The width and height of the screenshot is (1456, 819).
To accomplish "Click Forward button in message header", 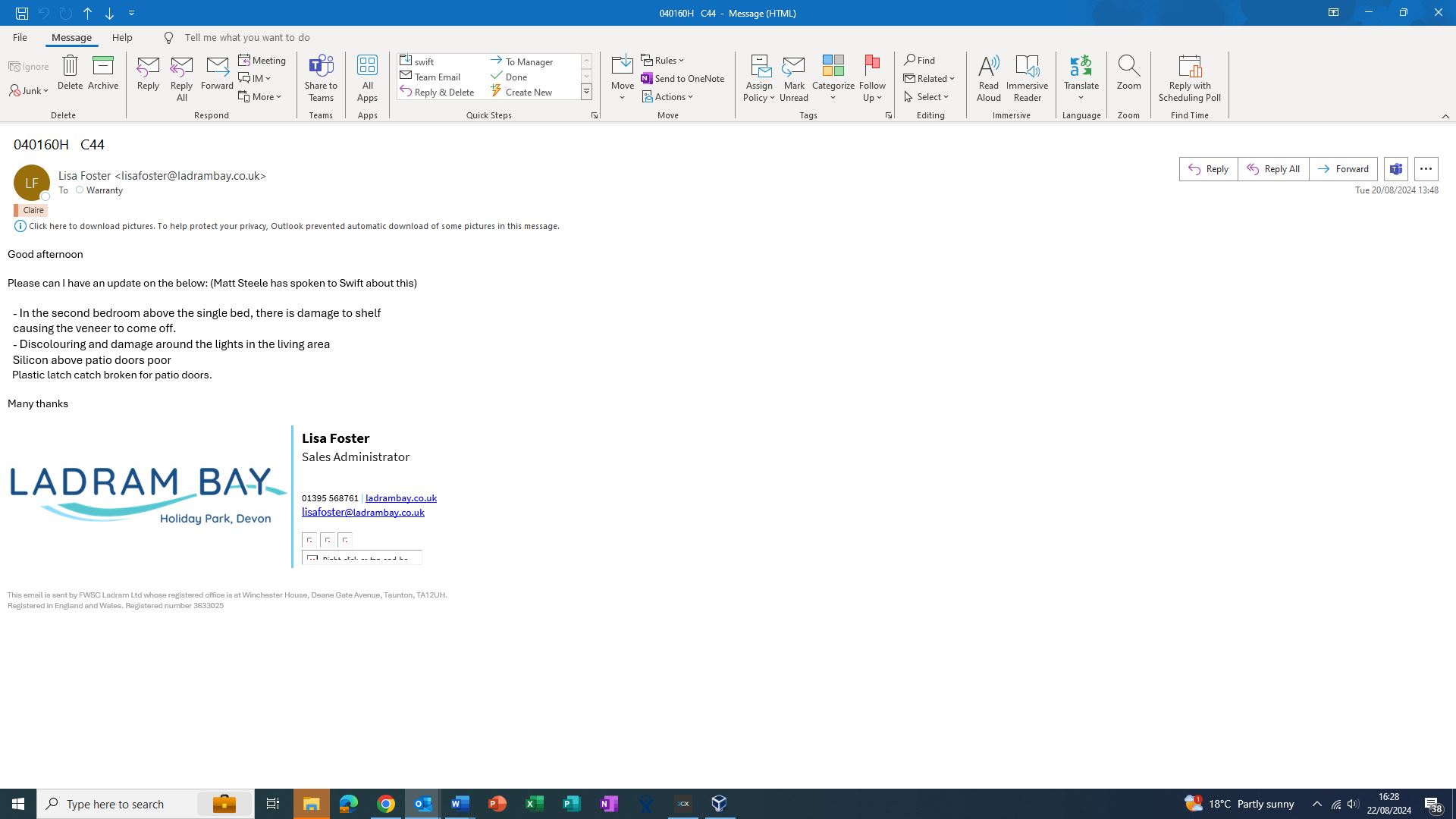I will click(1343, 169).
